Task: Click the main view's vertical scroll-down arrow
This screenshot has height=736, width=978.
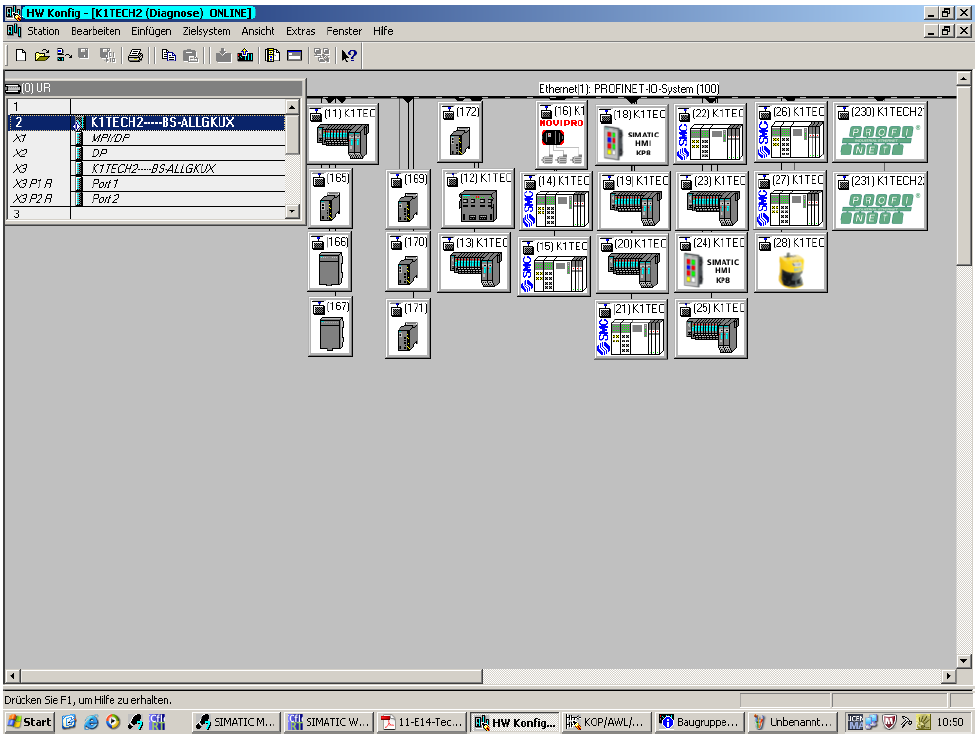Action: 964,661
